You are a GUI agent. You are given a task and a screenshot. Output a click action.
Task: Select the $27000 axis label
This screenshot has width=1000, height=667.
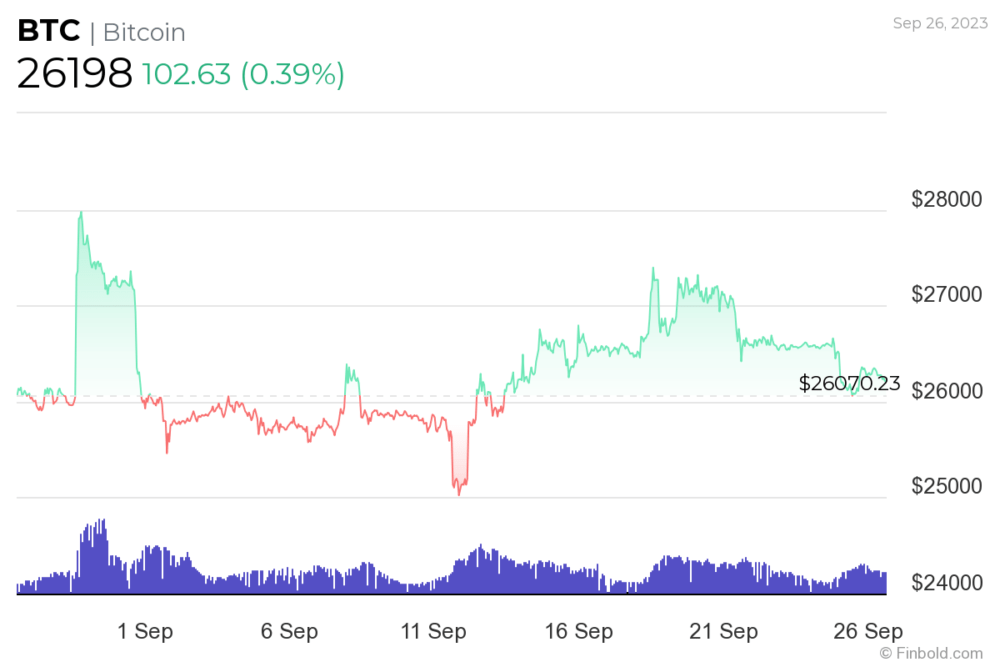click(x=946, y=294)
